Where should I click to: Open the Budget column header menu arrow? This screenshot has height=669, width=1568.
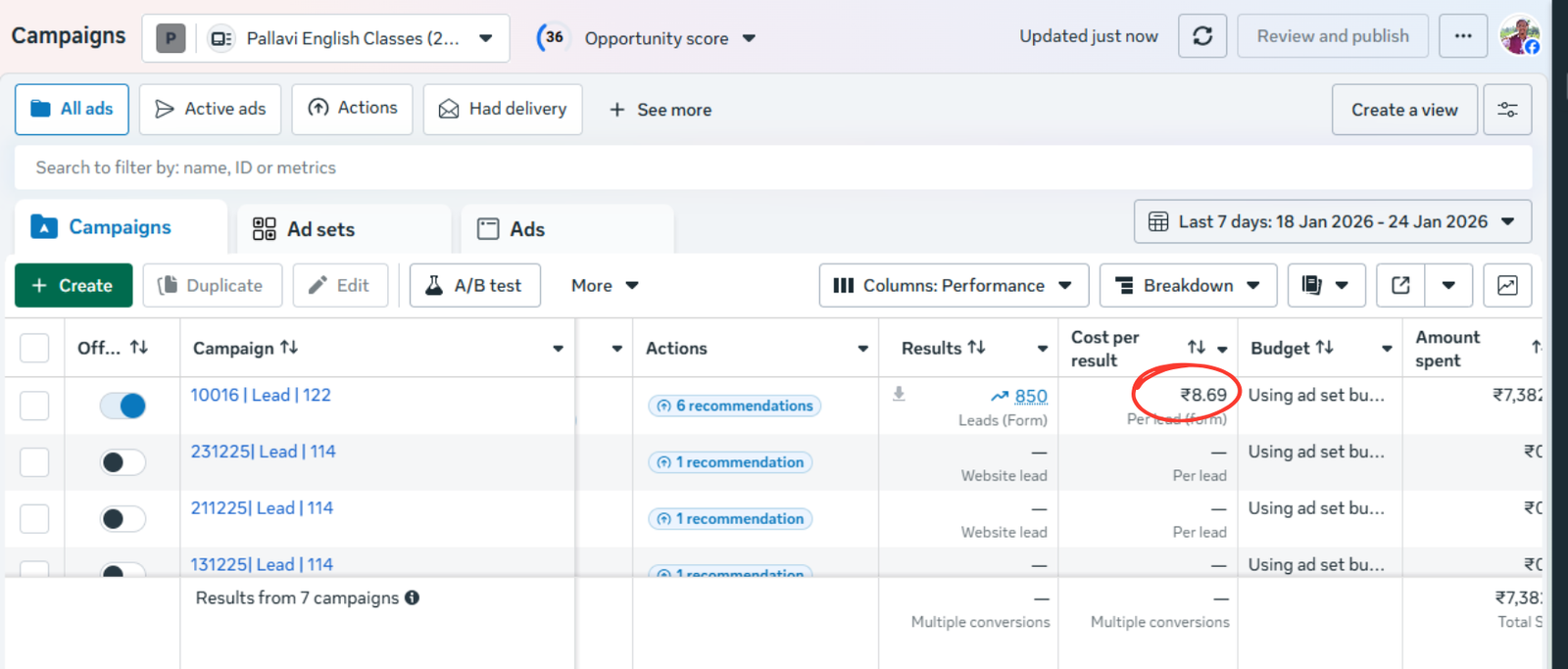pos(1387,348)
